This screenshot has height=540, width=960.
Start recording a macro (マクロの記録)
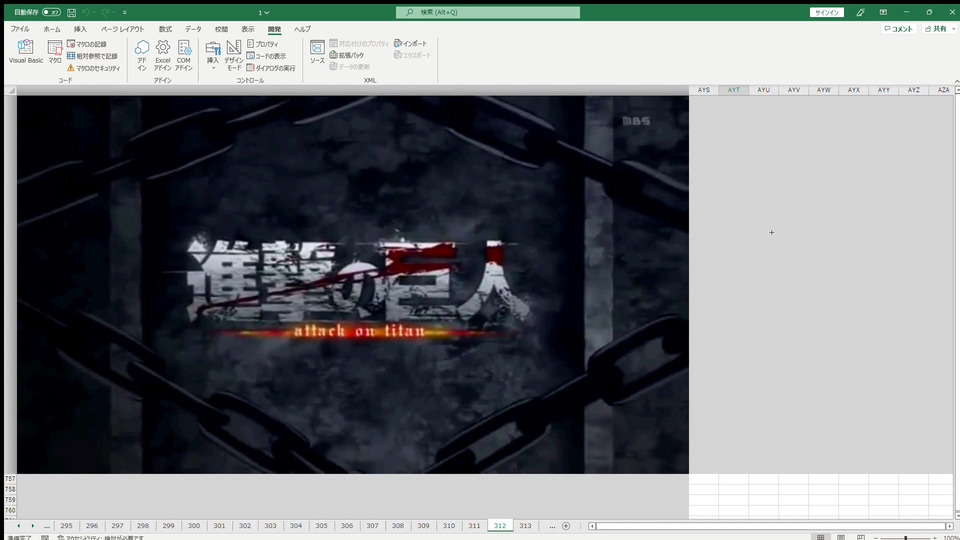(x=86, y=44)
